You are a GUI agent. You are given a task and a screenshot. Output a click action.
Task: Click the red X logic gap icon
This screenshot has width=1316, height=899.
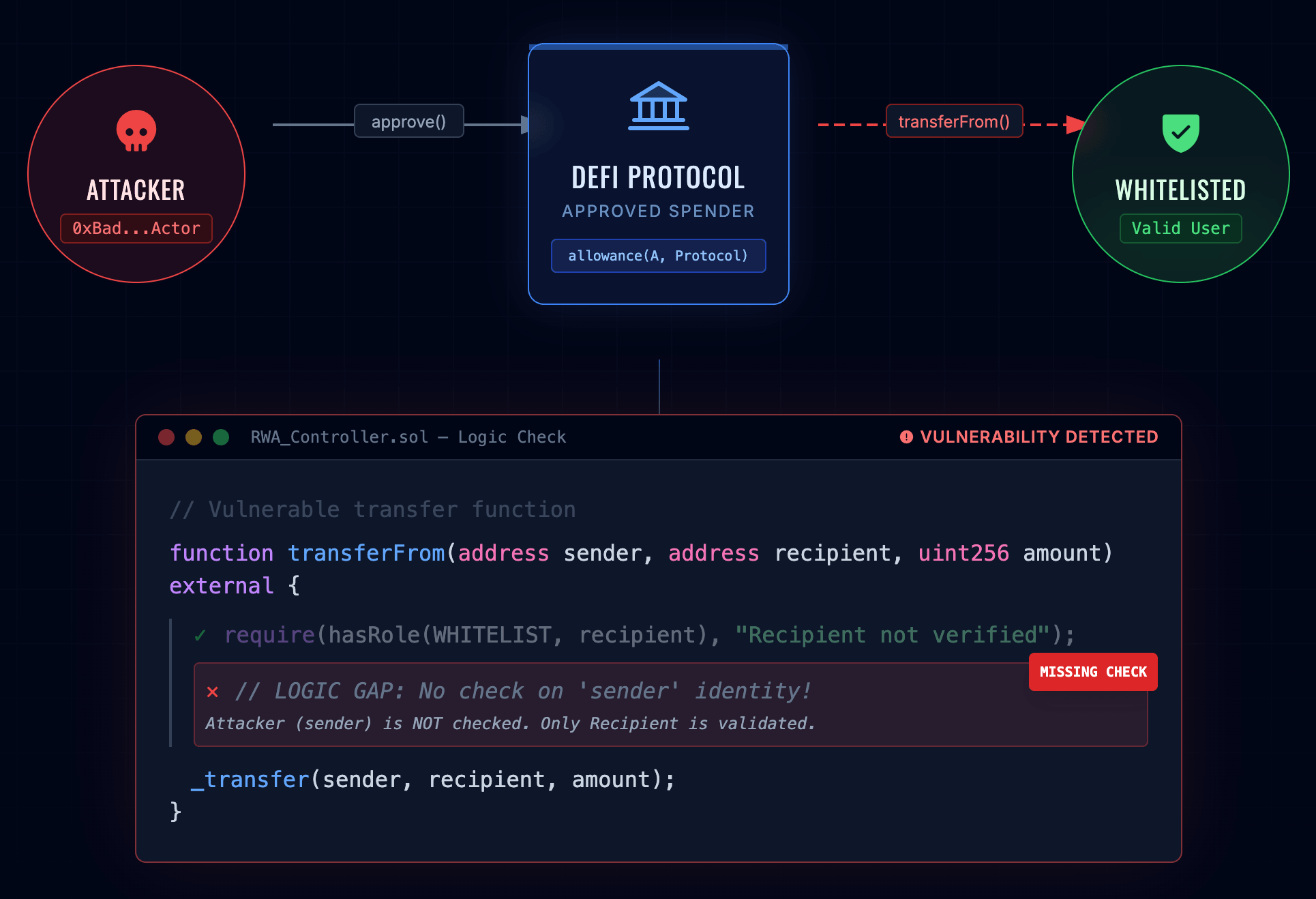click(213, 692)
